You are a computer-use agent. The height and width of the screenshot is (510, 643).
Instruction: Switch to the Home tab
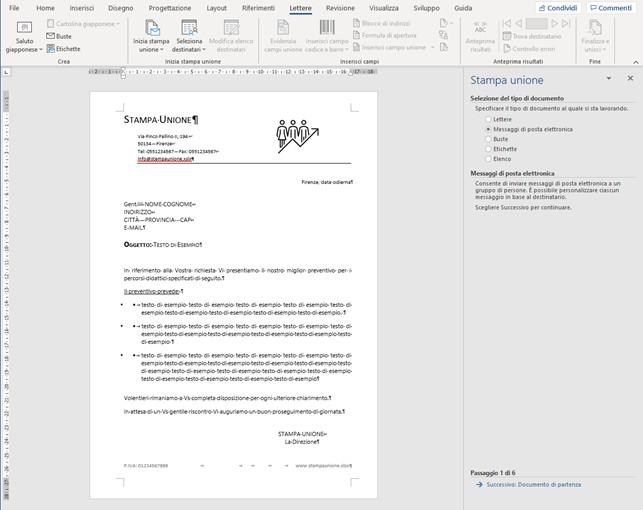(45, 8)
